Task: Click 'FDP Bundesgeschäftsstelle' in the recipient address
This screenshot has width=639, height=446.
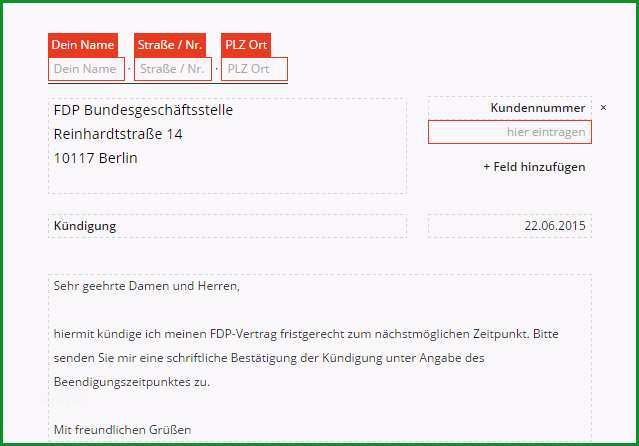Action: tap(143, 110)
